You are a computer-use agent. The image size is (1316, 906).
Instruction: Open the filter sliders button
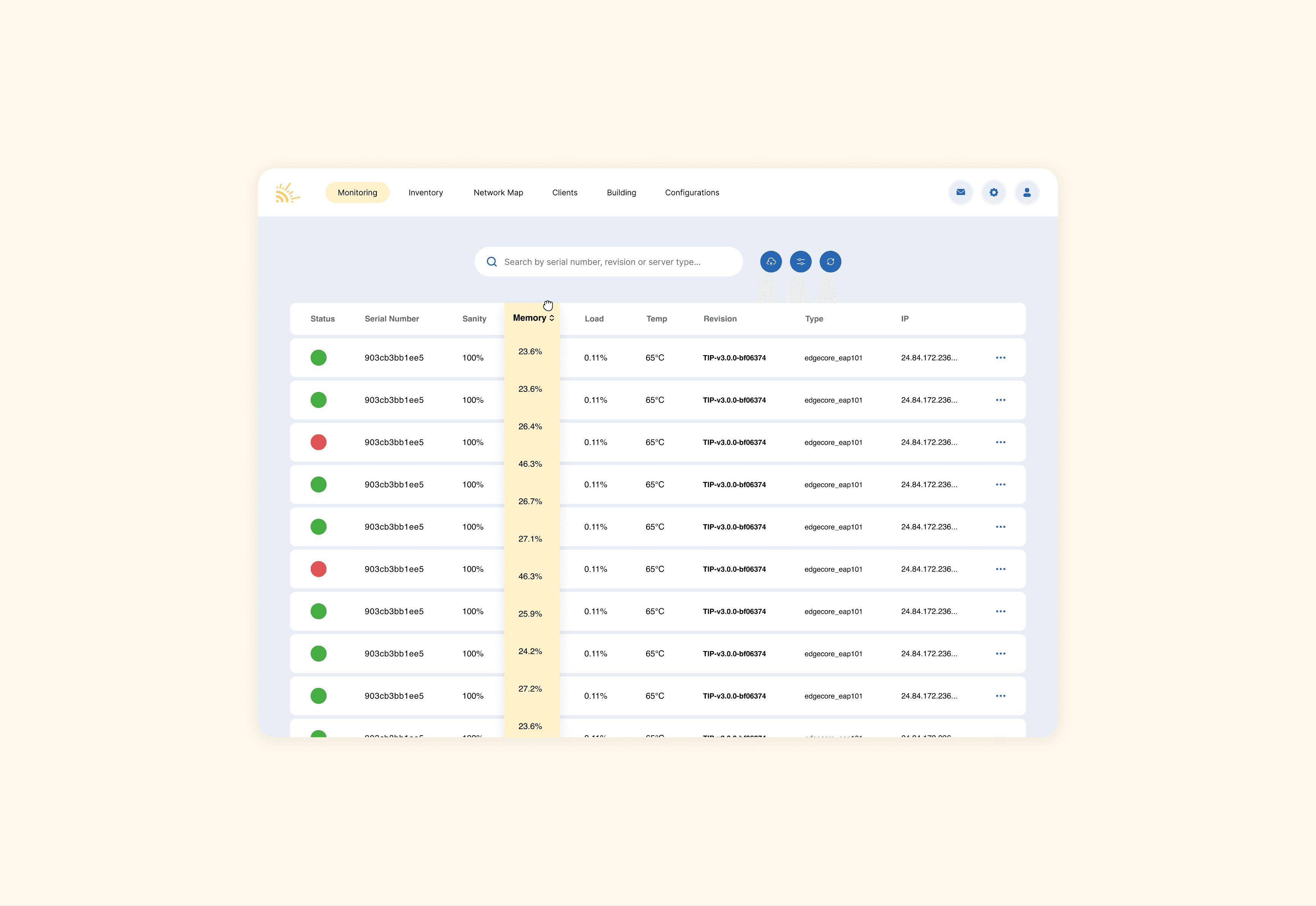(801, 262)
